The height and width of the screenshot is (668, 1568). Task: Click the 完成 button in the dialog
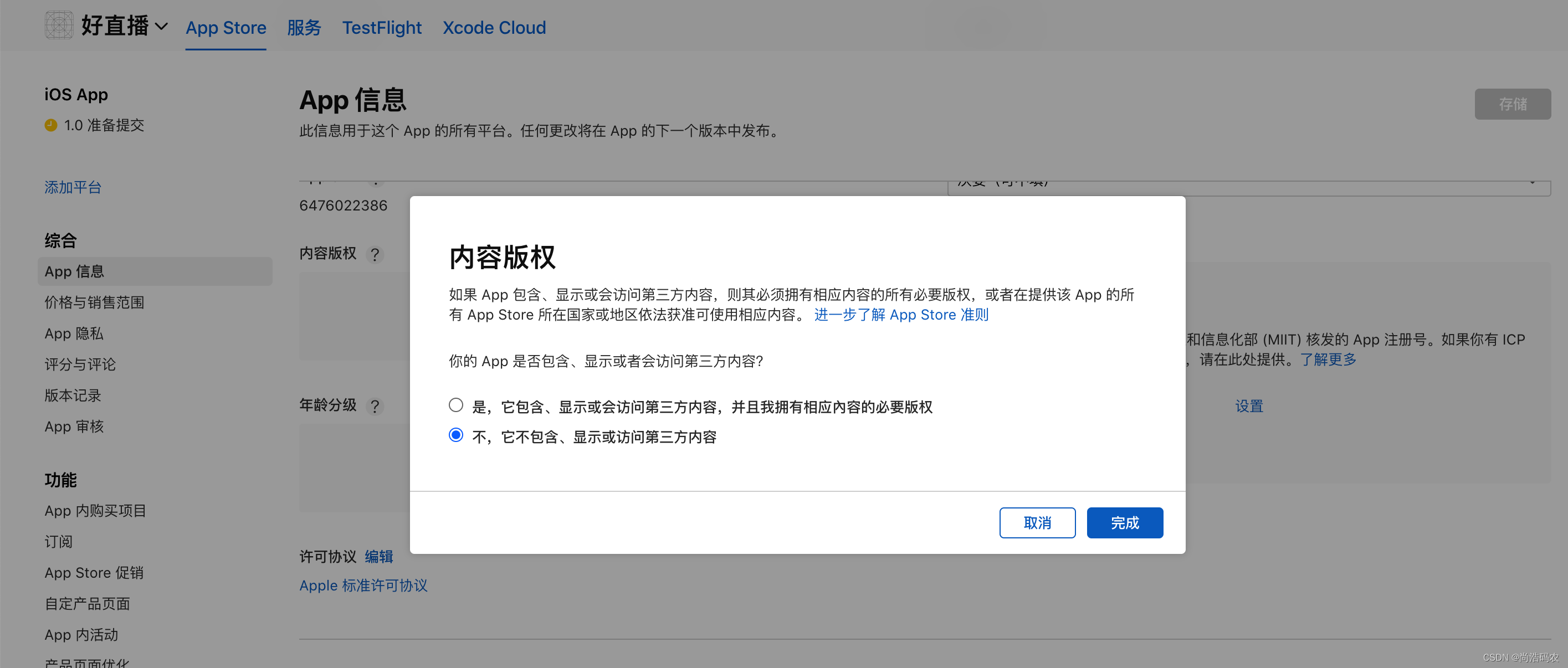[1124, 522]
